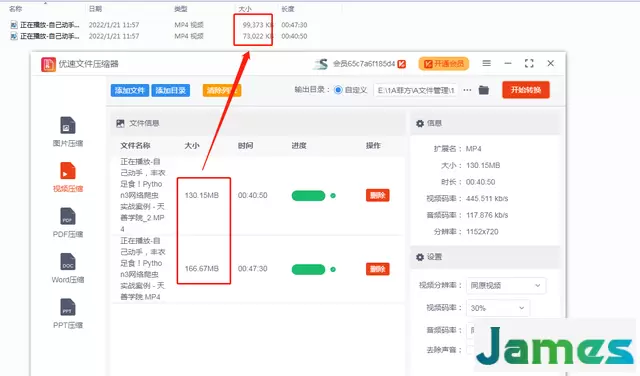
Task: Click the 130.15MB size cell in file list
Action: click(x=202, y=196)
